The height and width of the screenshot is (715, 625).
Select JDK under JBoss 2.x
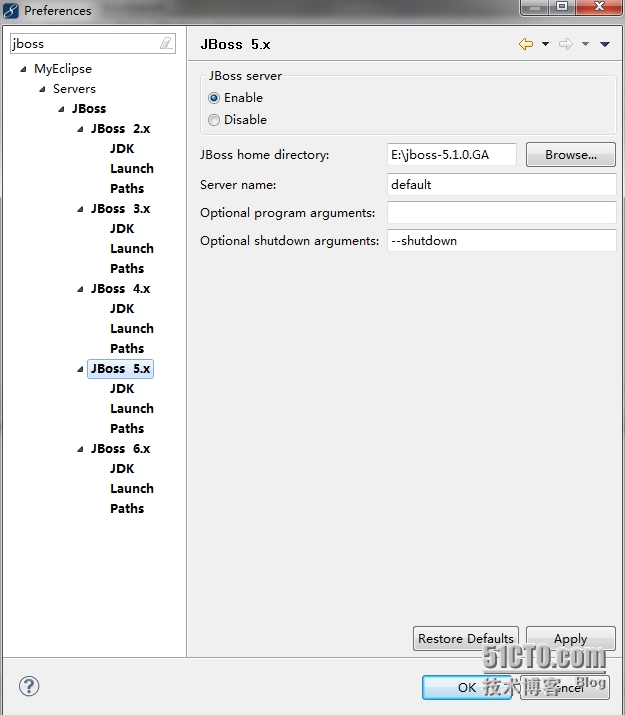pos(122,149)
